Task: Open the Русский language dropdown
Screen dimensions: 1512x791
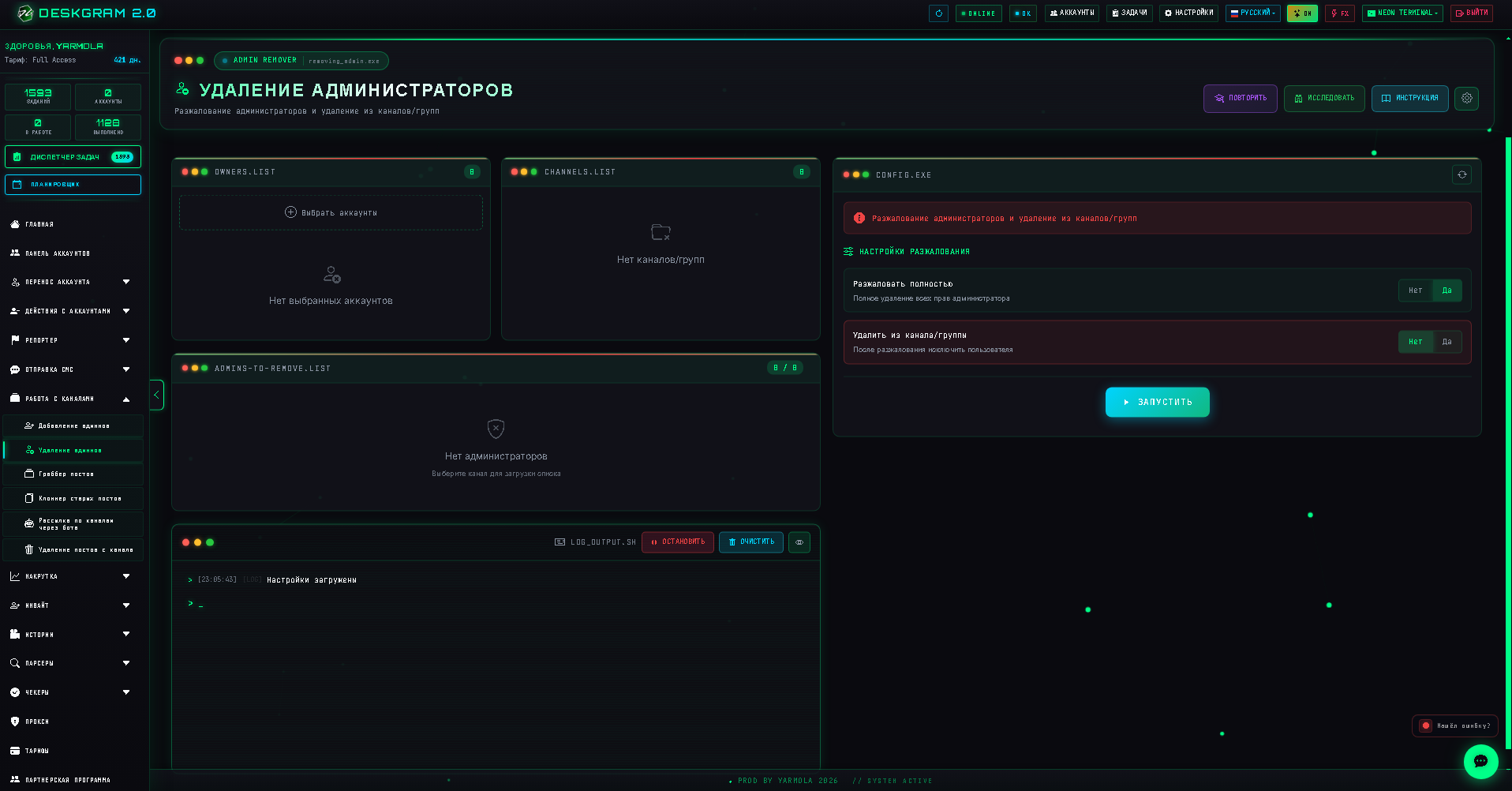Action: (1252, 13)
